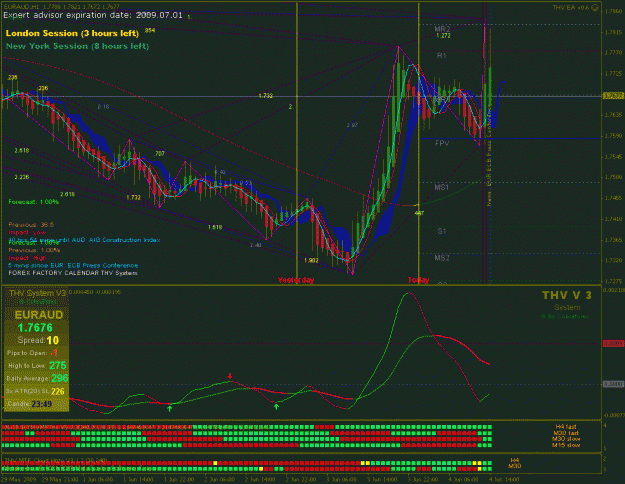
Task: Click the M30 slow trend row label
Action: (566, 439)
